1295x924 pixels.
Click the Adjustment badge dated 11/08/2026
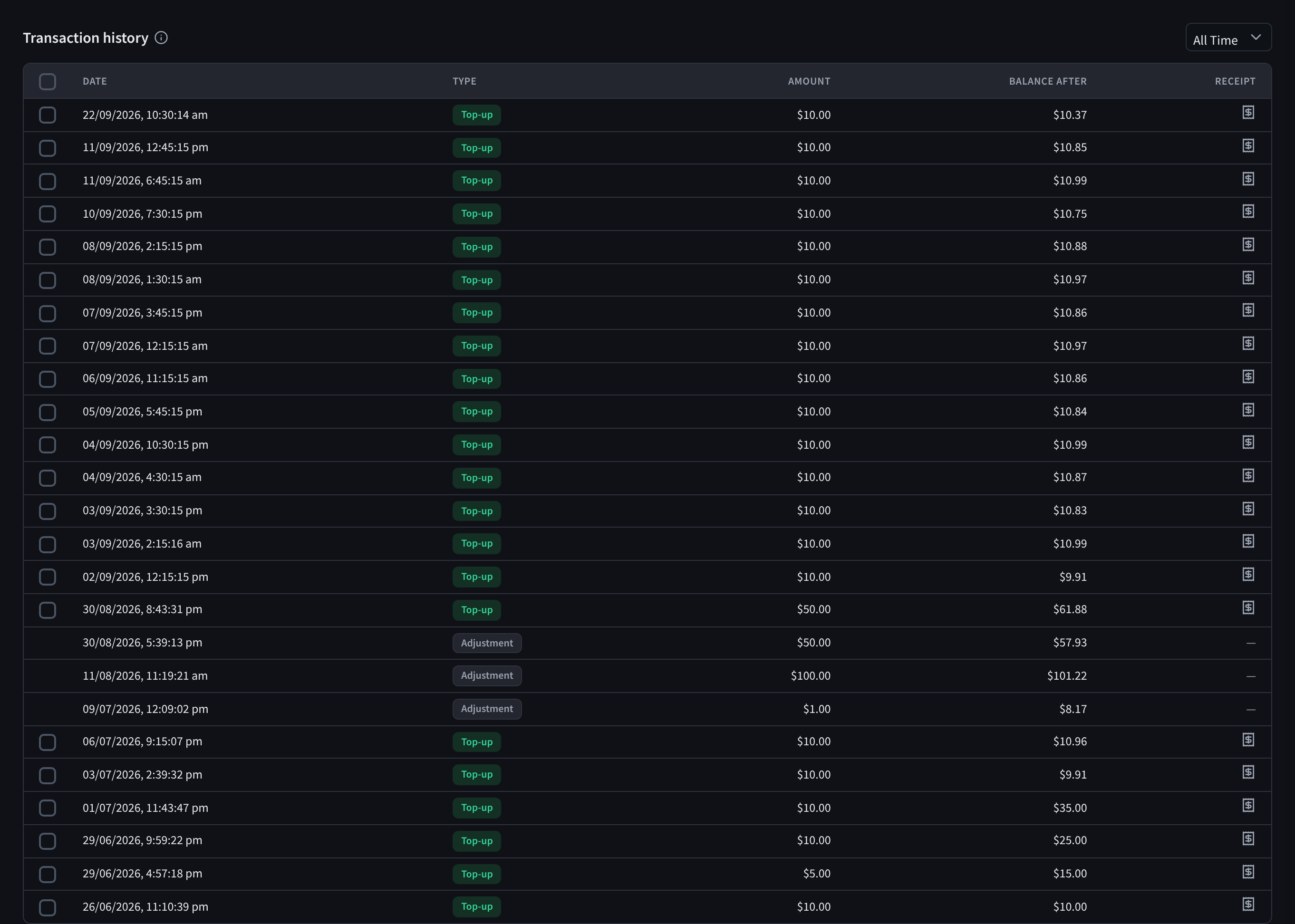point(487,676)
